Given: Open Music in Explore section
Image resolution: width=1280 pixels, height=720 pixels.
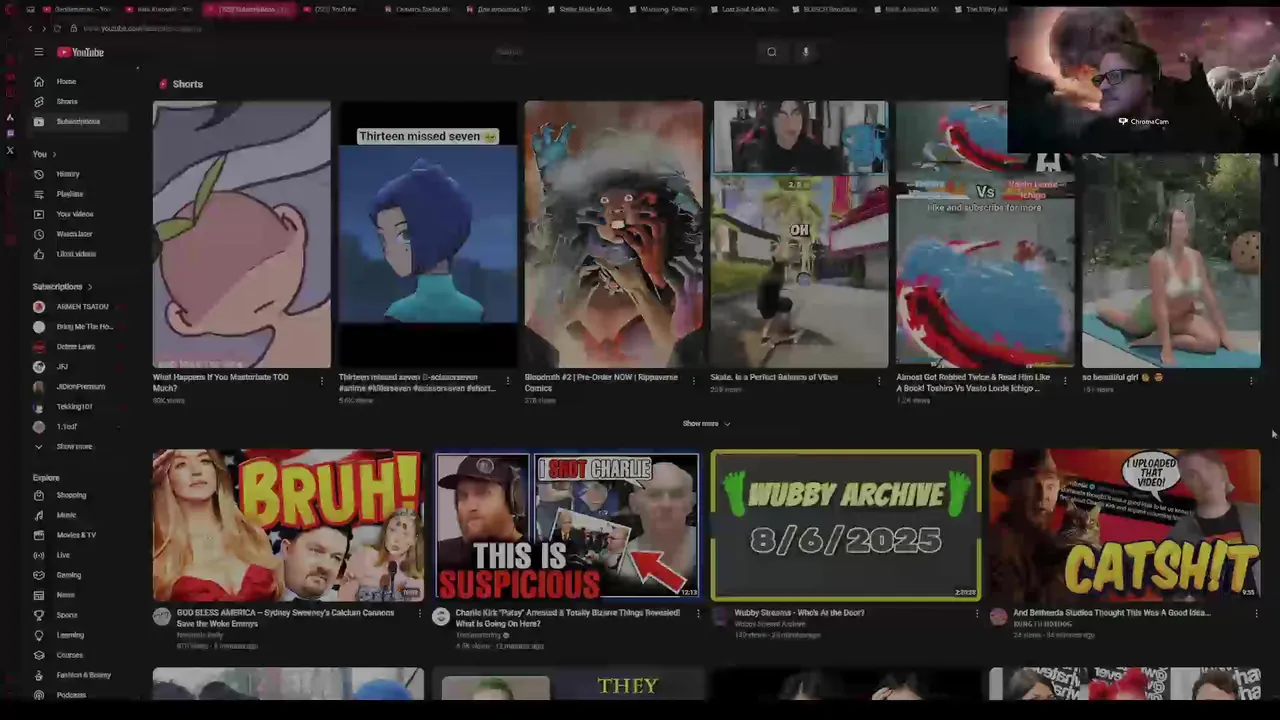Looking at the screenshot, I should (x=66, y=515).
